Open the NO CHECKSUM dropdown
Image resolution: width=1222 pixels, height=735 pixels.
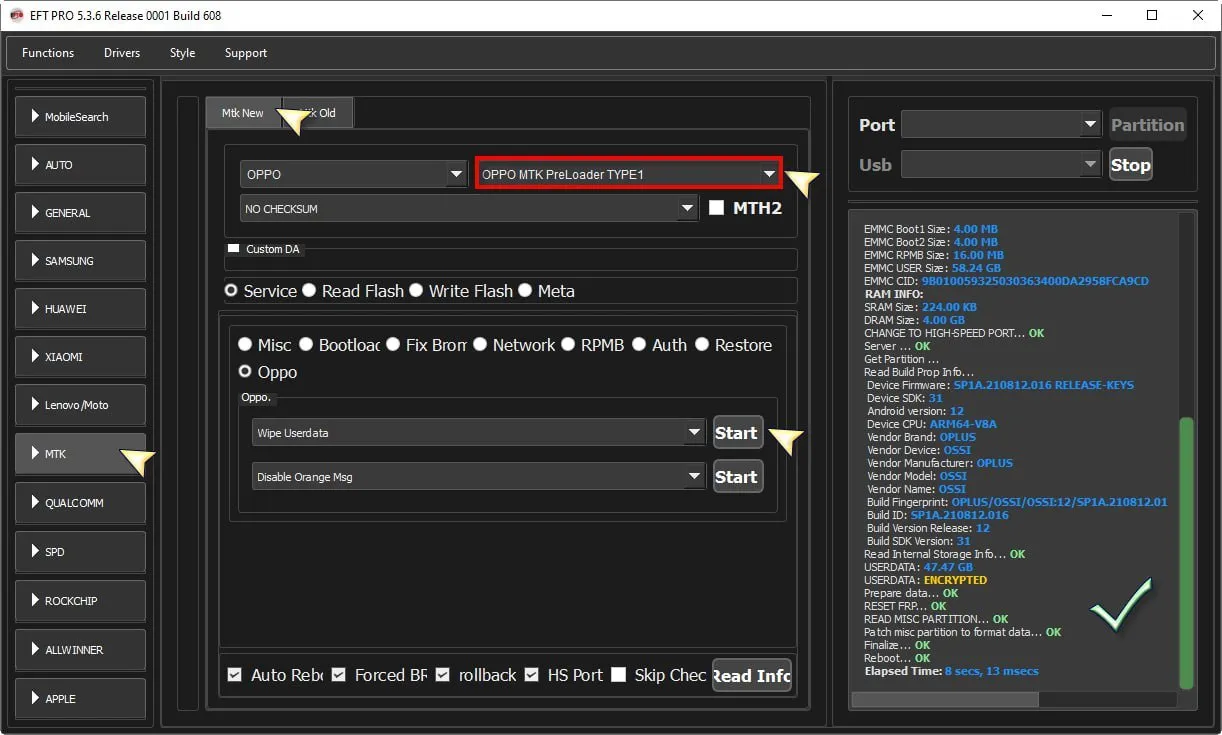click(468, 209)
